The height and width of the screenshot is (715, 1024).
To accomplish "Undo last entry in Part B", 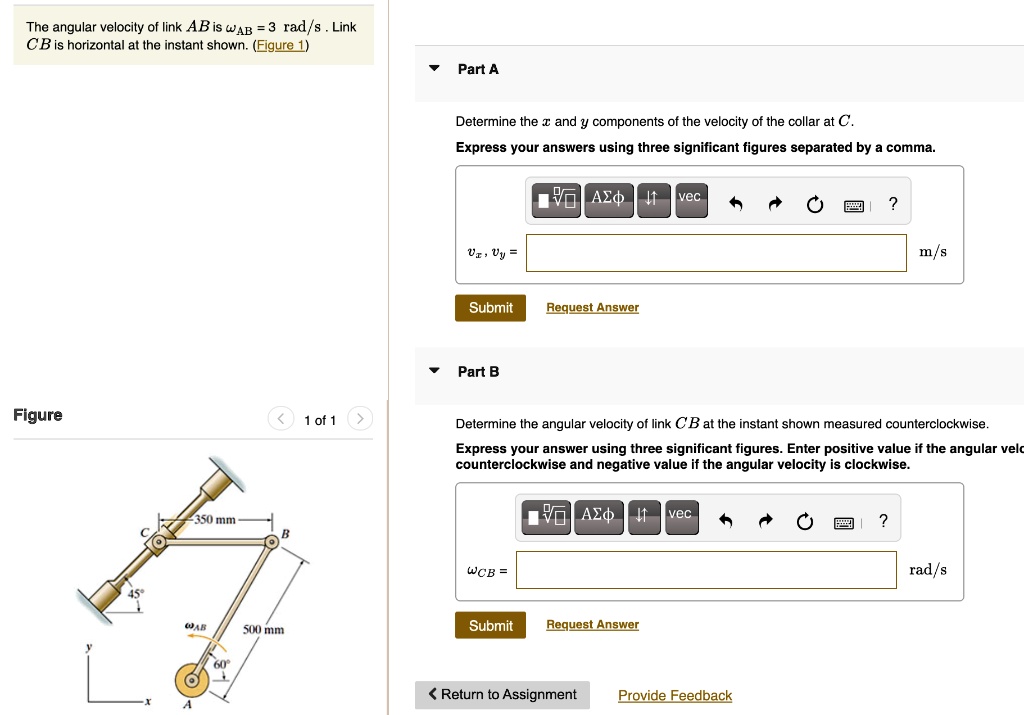I will (x=726, y=521).
